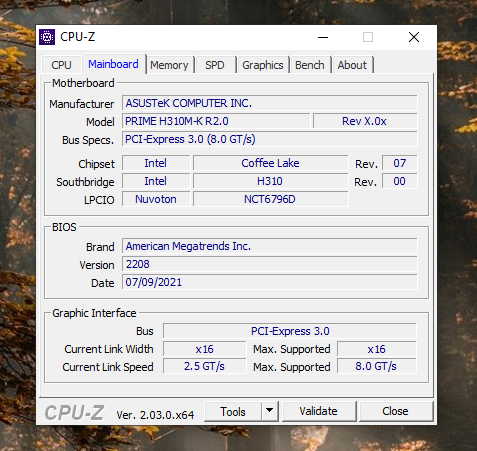Click the Validate button
Image resolution: width=477 pixels, height=451 pixels.
(319, 412)
